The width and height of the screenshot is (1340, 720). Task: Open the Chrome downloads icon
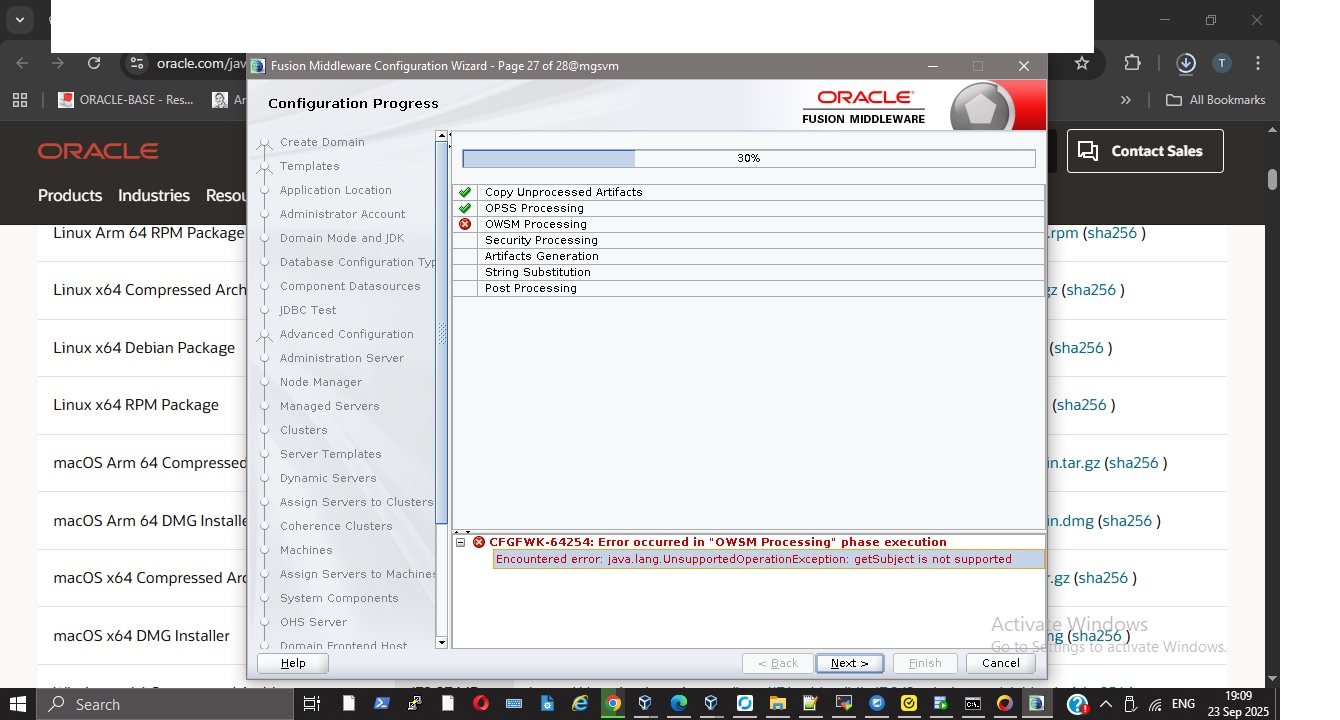[x=1186, y=63]
